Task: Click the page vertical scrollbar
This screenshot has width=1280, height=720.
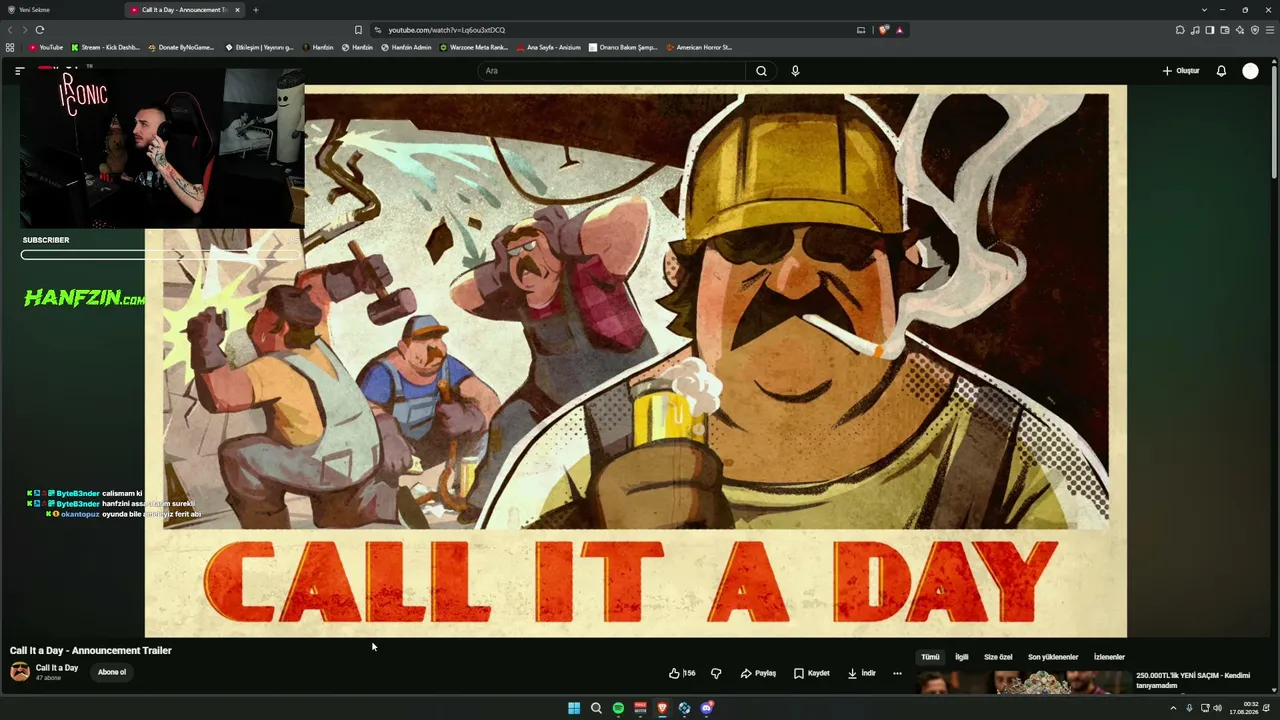Action: [1274, 120]
